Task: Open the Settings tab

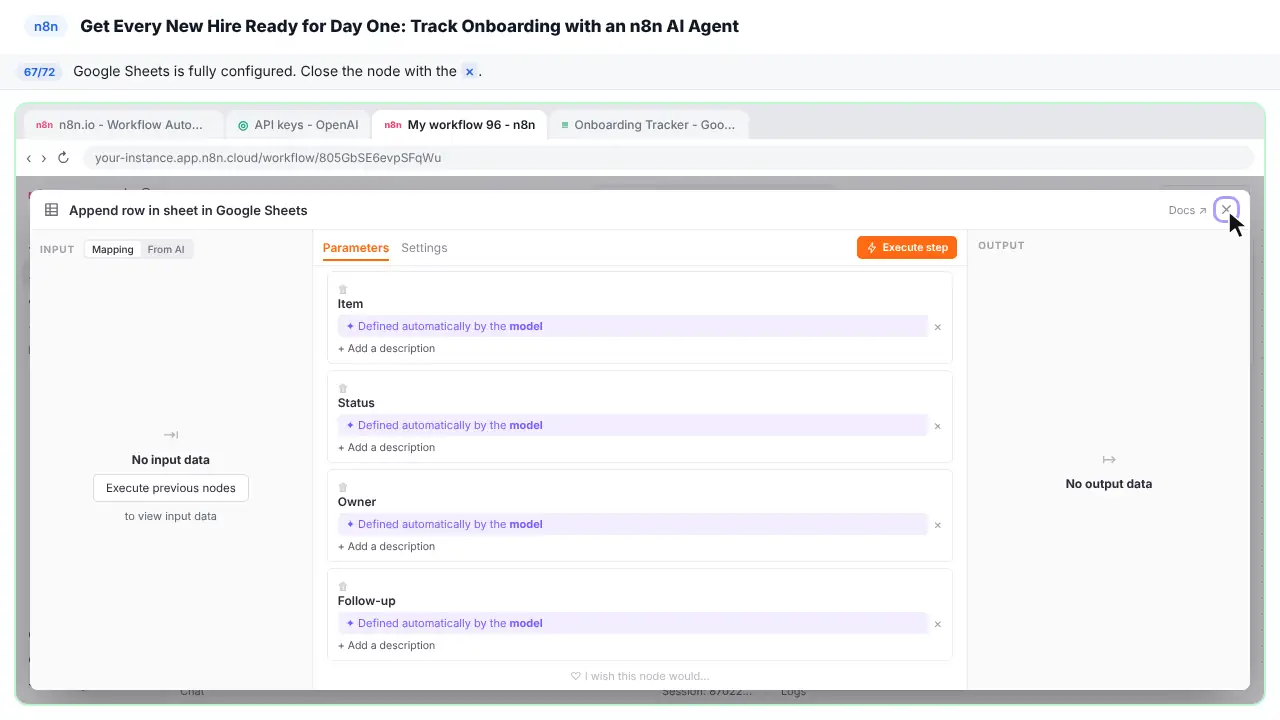Action: click(424, 248)
